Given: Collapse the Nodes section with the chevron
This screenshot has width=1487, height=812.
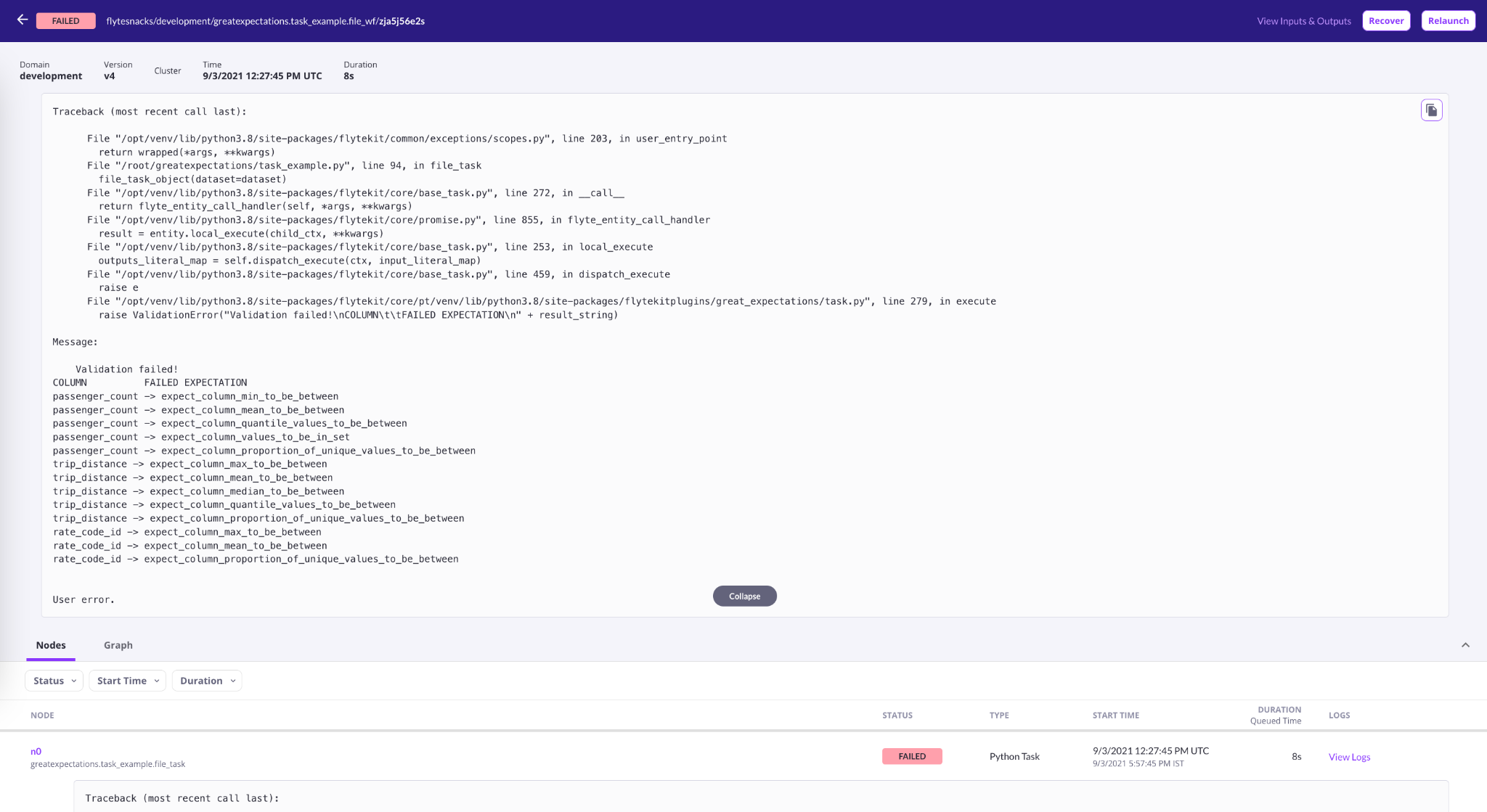Looking at the screenshot, I should click(x=1465, y=644).
